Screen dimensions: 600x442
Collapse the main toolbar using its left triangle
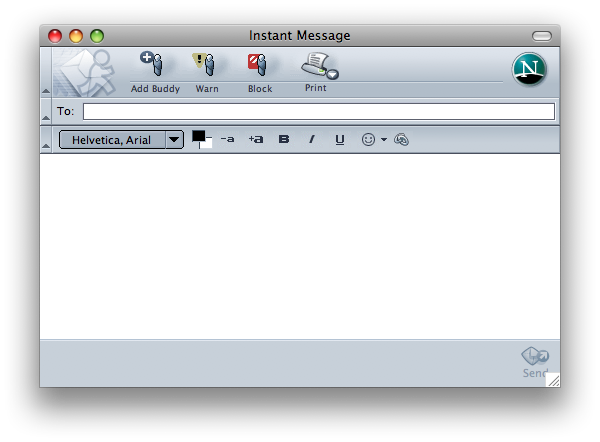45,91
